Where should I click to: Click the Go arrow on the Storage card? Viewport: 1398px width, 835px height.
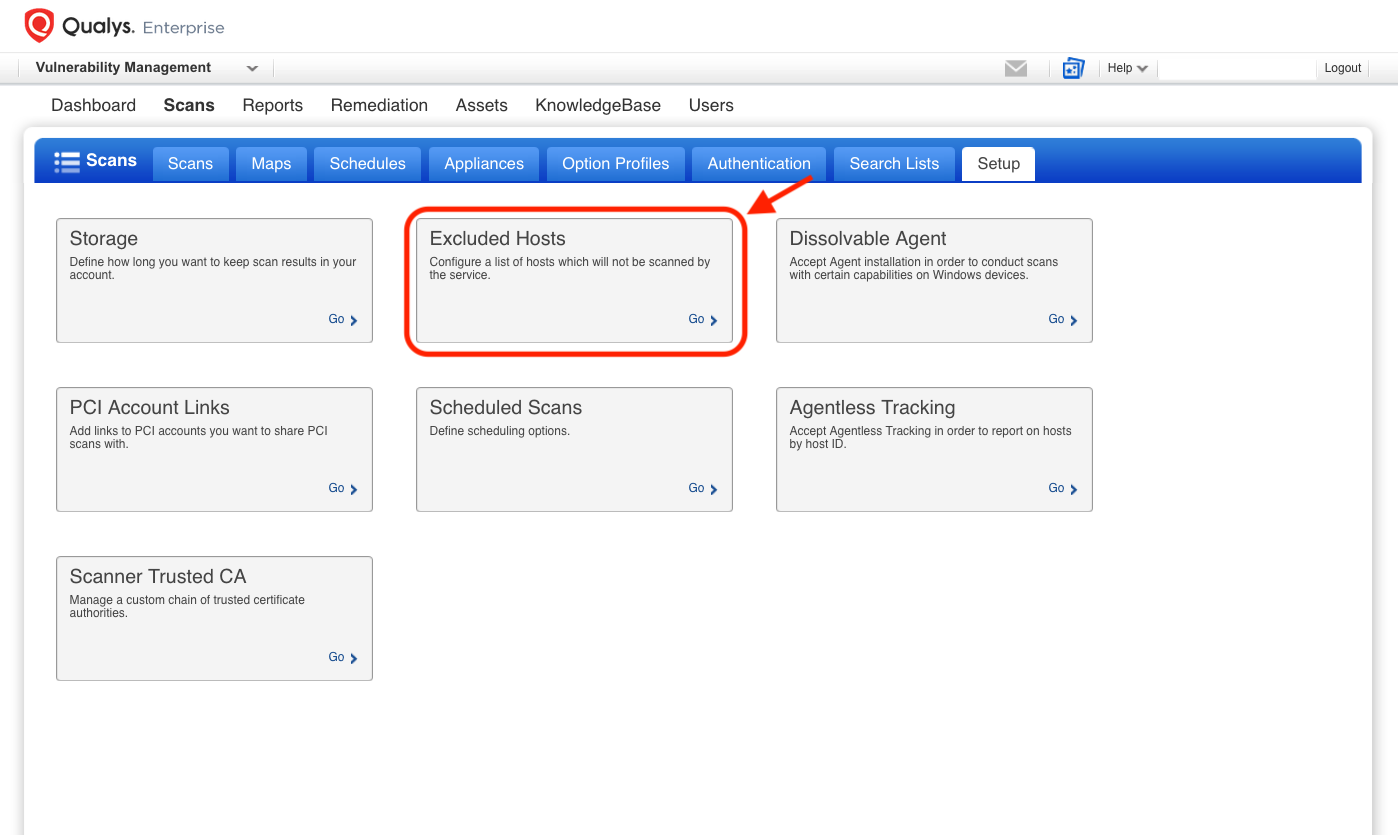click(x=342, y=319)
